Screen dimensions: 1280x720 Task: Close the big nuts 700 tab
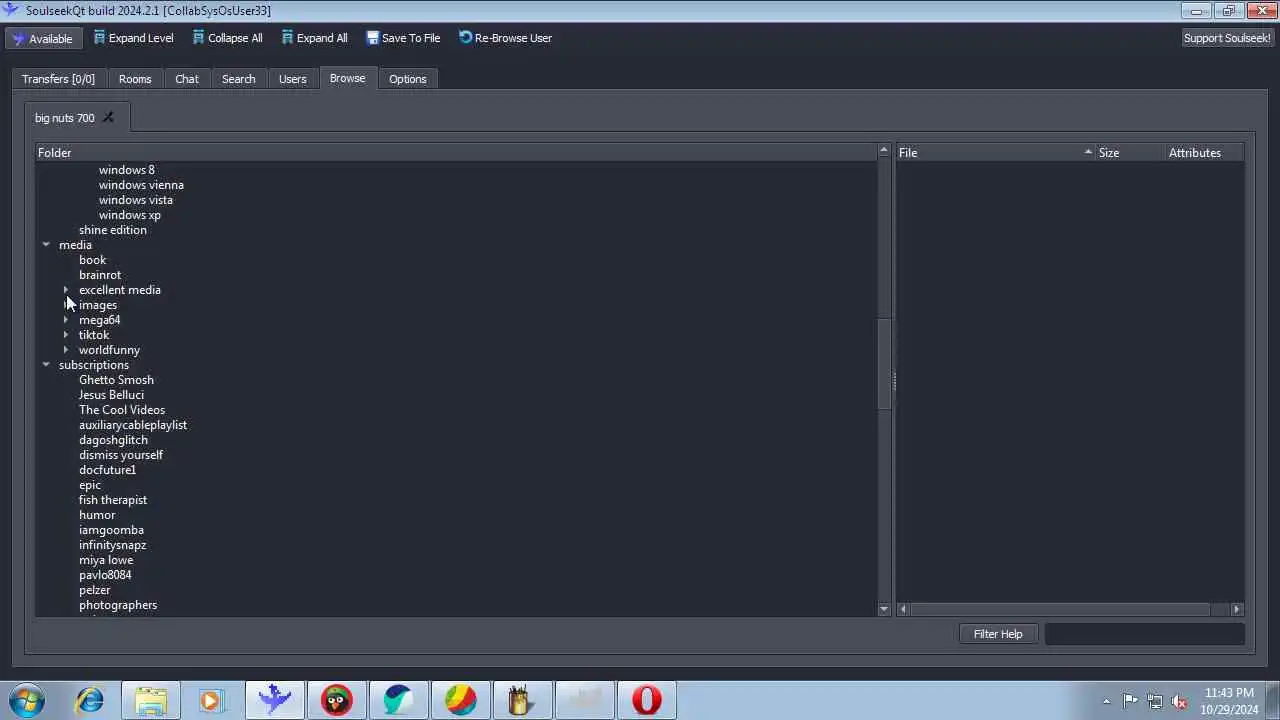108,117
